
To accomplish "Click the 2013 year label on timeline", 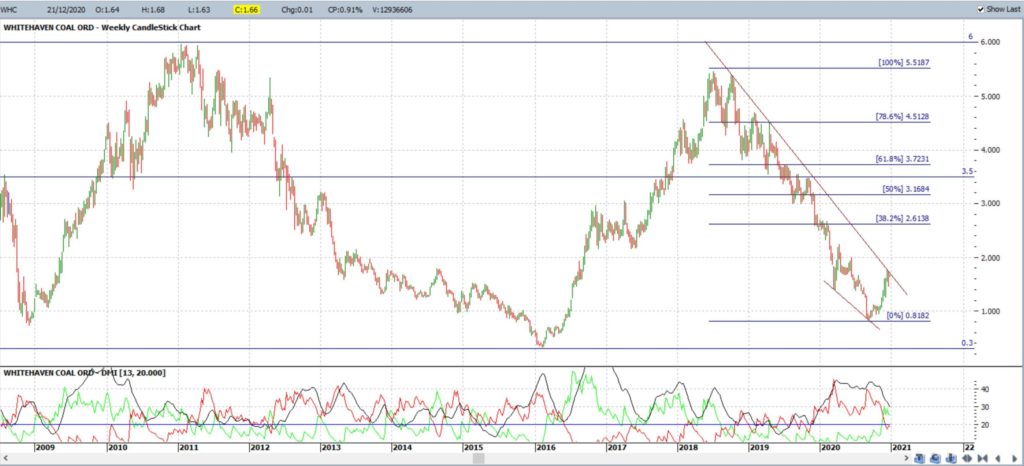I will 330,448.
